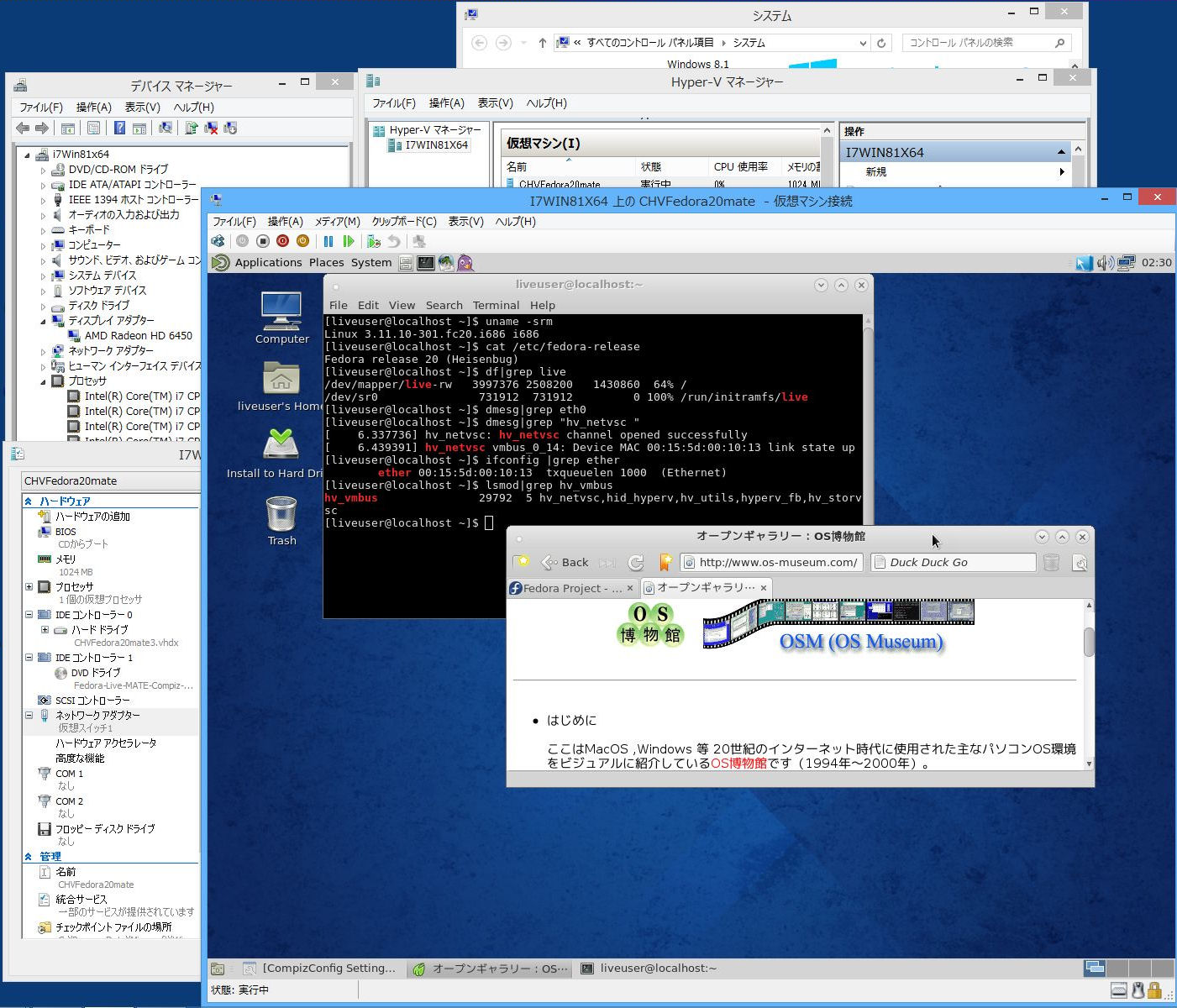
Task: Click Device Manager's scan for hardware changes icon
Action: [x=166, y=128]
